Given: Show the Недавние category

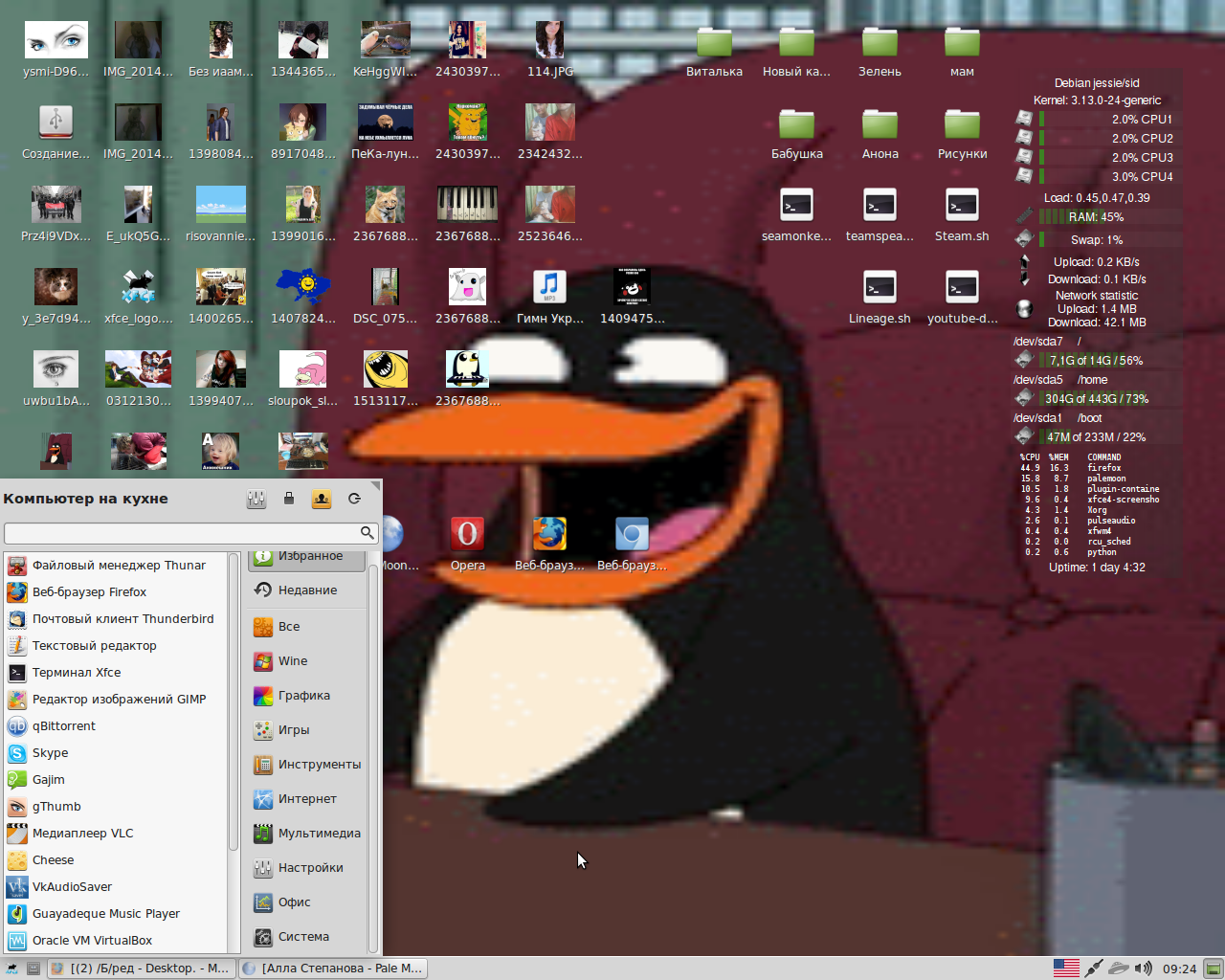Looking at the screenshot, I should [x=306, y=590].
